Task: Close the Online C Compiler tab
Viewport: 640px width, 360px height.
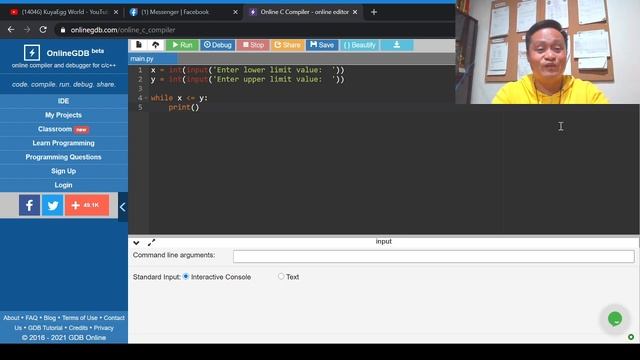Action: [355, 12]
